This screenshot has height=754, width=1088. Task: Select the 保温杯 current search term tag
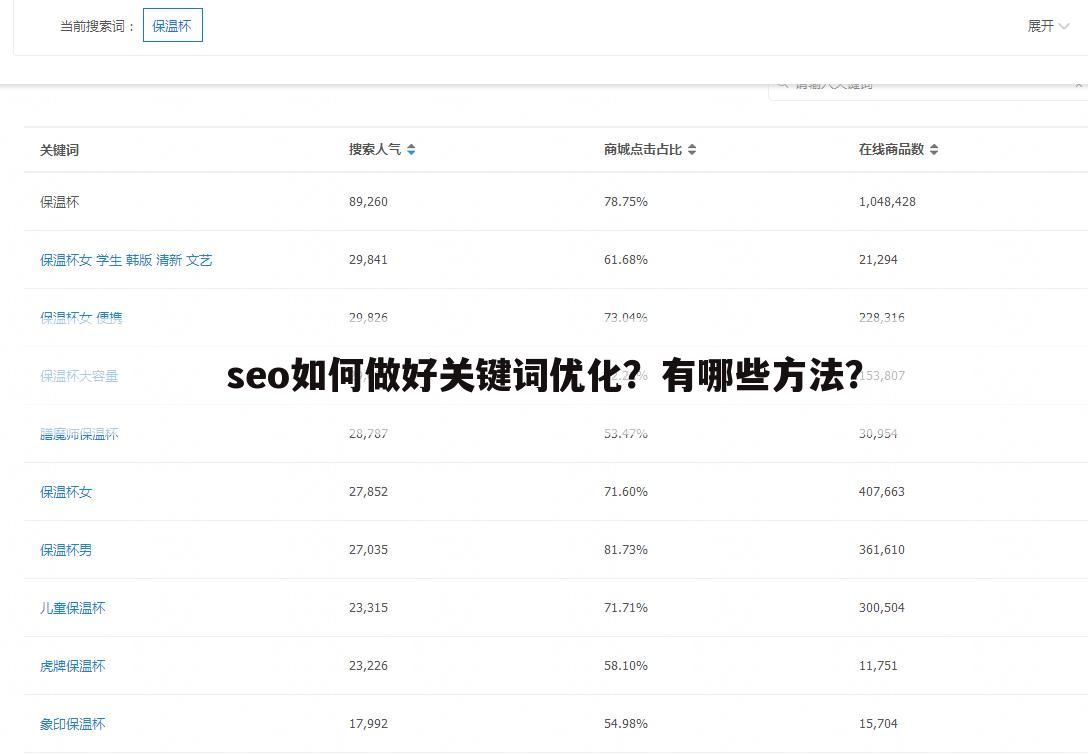coord(172,25)
